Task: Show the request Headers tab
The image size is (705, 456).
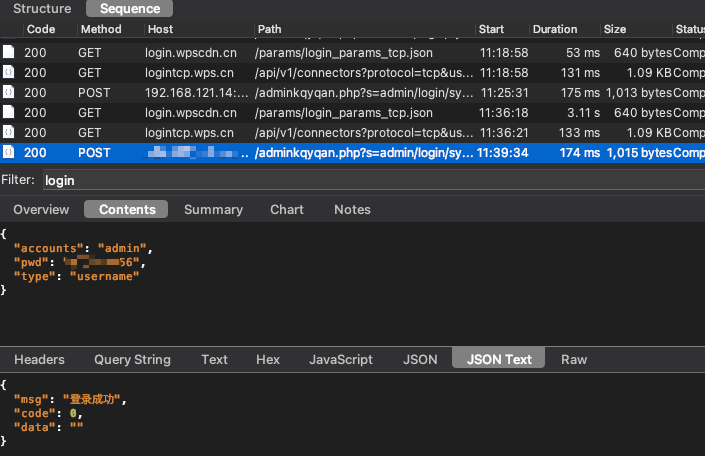Action: (x=40, y=359)
